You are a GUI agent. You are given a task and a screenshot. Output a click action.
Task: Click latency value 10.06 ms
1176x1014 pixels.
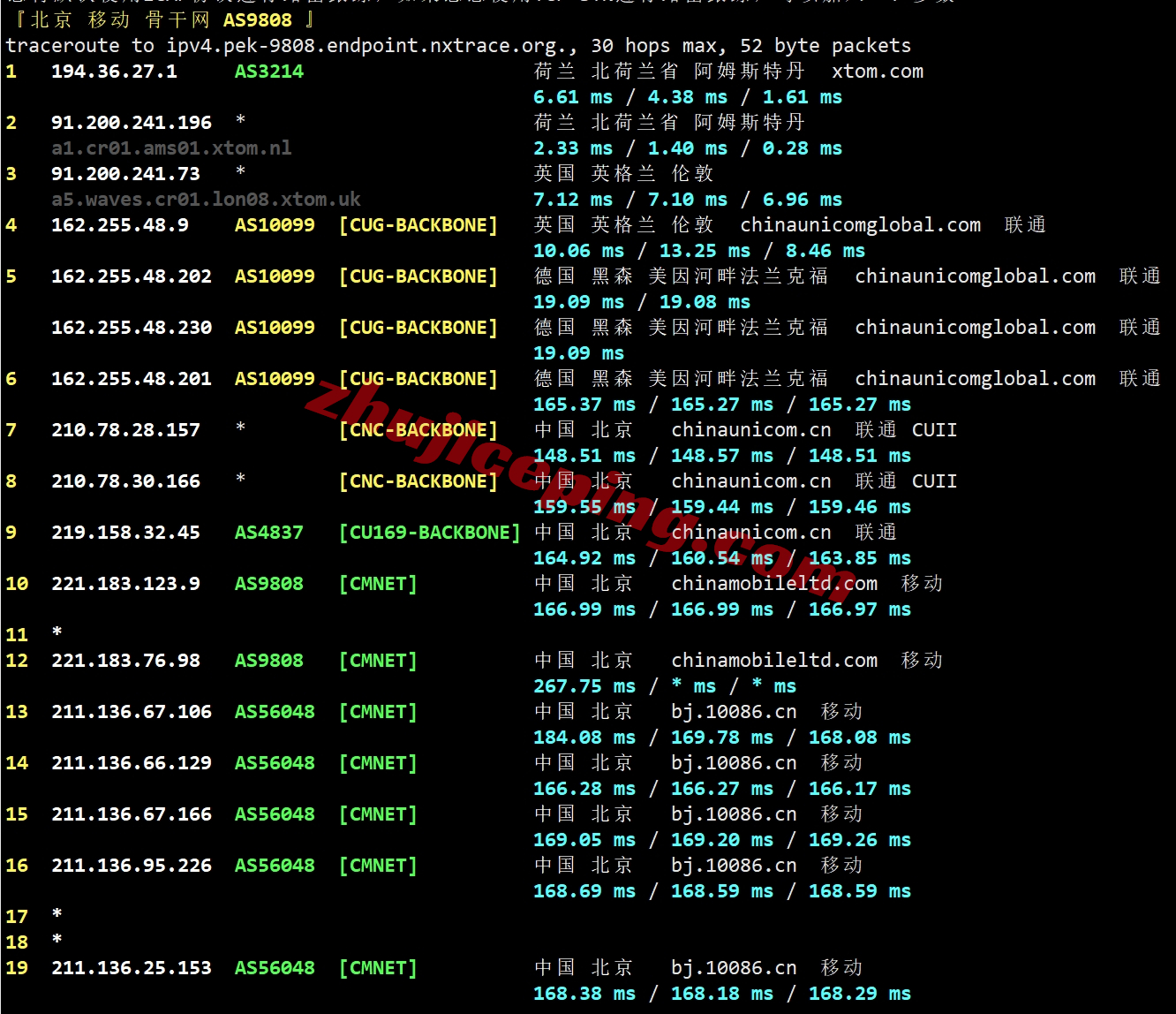[x=578, y=251]
